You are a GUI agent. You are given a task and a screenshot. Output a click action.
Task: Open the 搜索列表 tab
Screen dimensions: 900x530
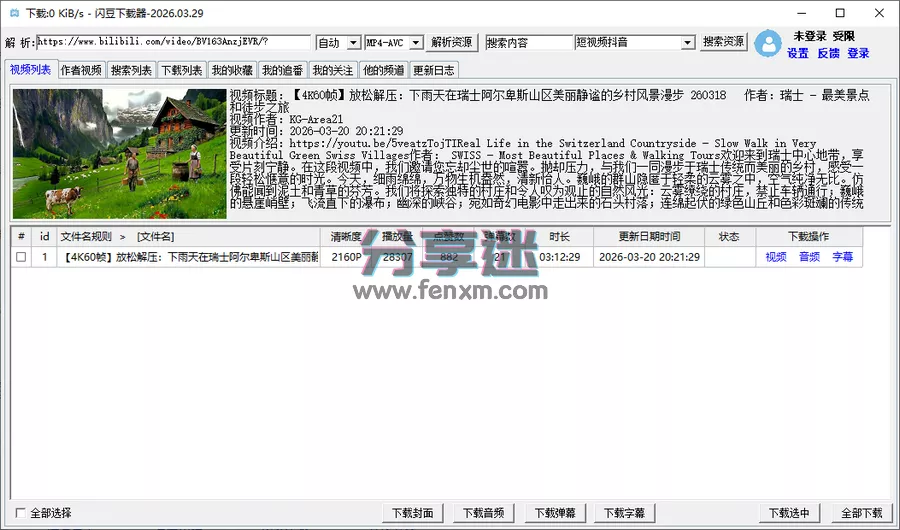pyautogui.click(x=131, y=71)
